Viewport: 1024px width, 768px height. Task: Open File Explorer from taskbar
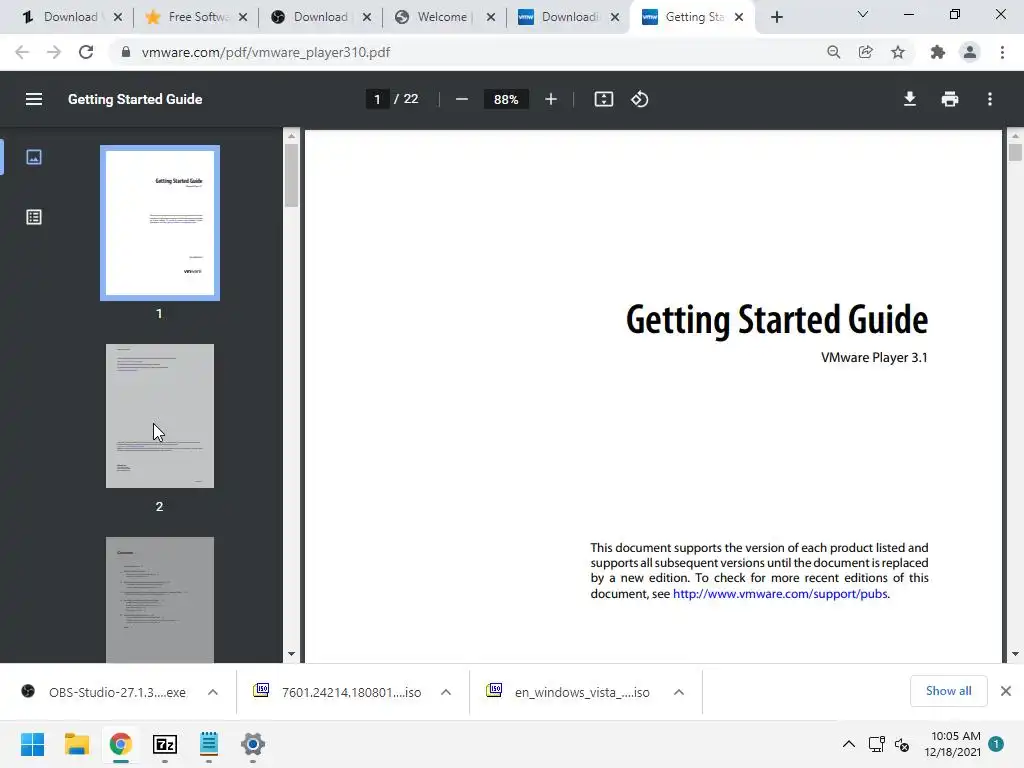[x=76, y=744]
